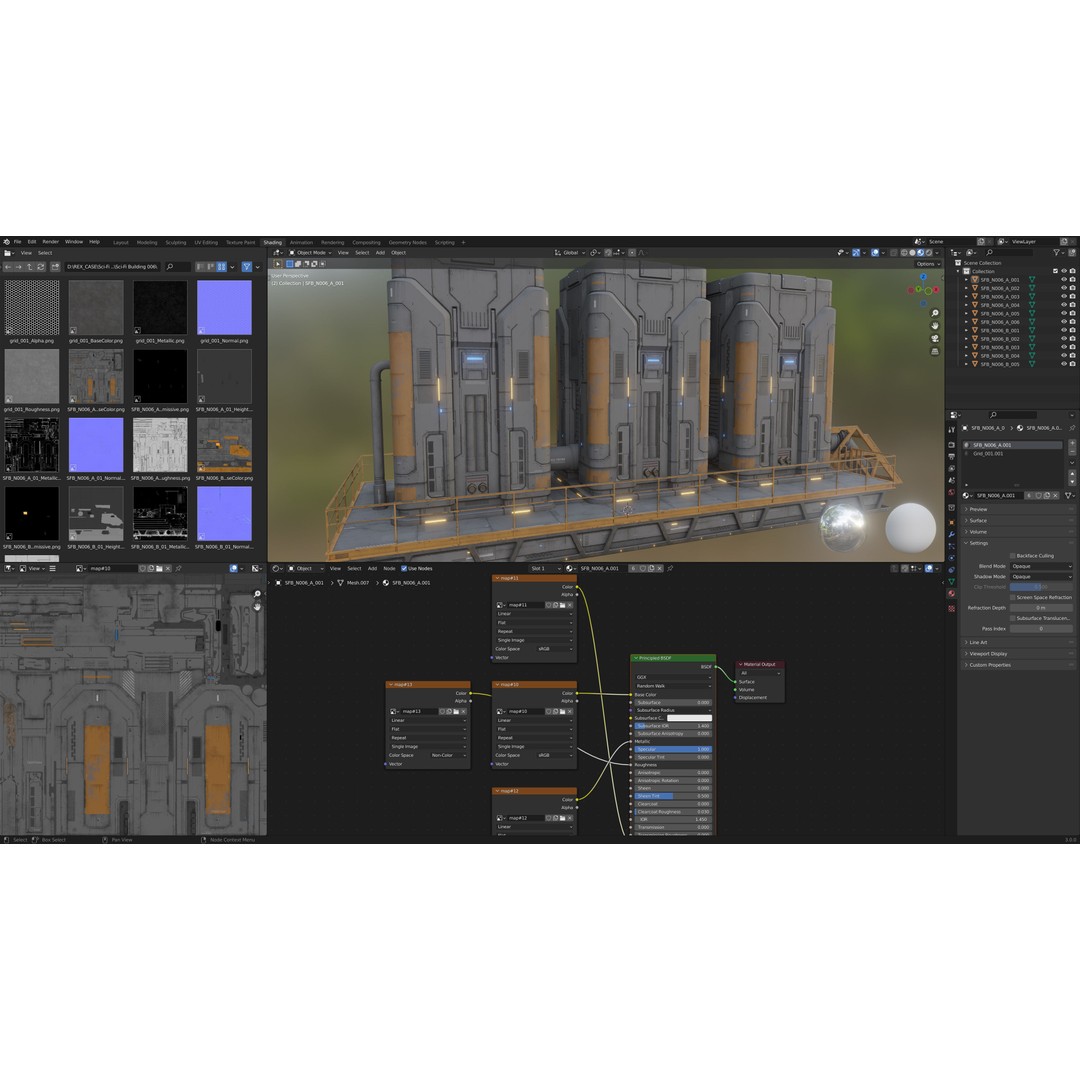Expand the Viewport Display panel
Viewport: 1080px width, 1080px height.
(x=1018, y=654)
